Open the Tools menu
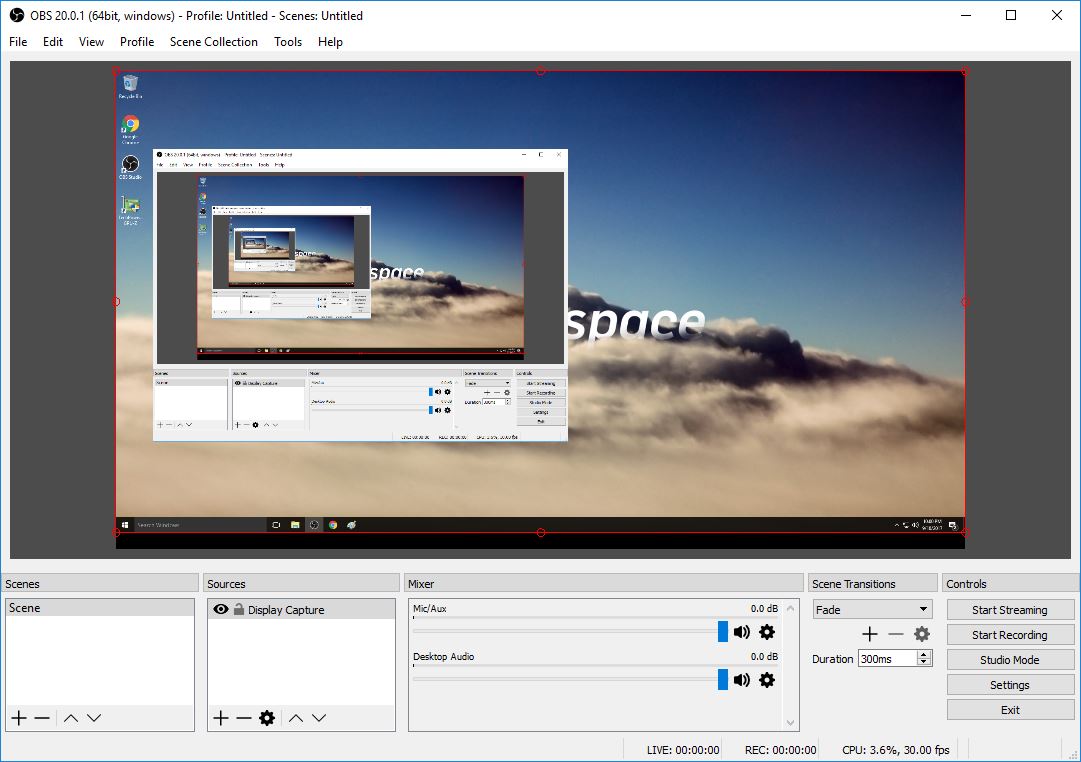Image resolution: width=1081 pixels, height=762 pixels. click(x=288, y=42)
